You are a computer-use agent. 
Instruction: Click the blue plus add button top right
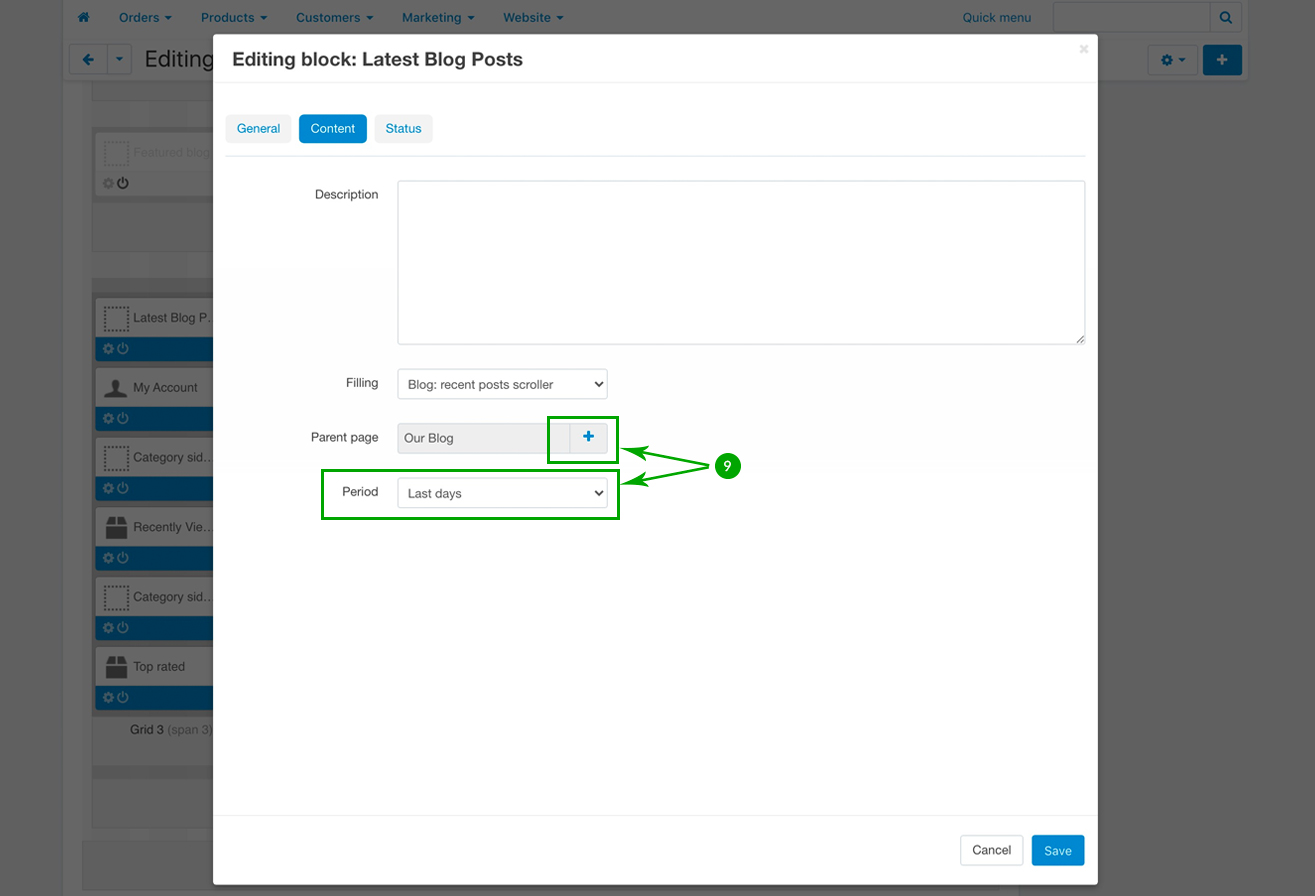pos(1222,60)
